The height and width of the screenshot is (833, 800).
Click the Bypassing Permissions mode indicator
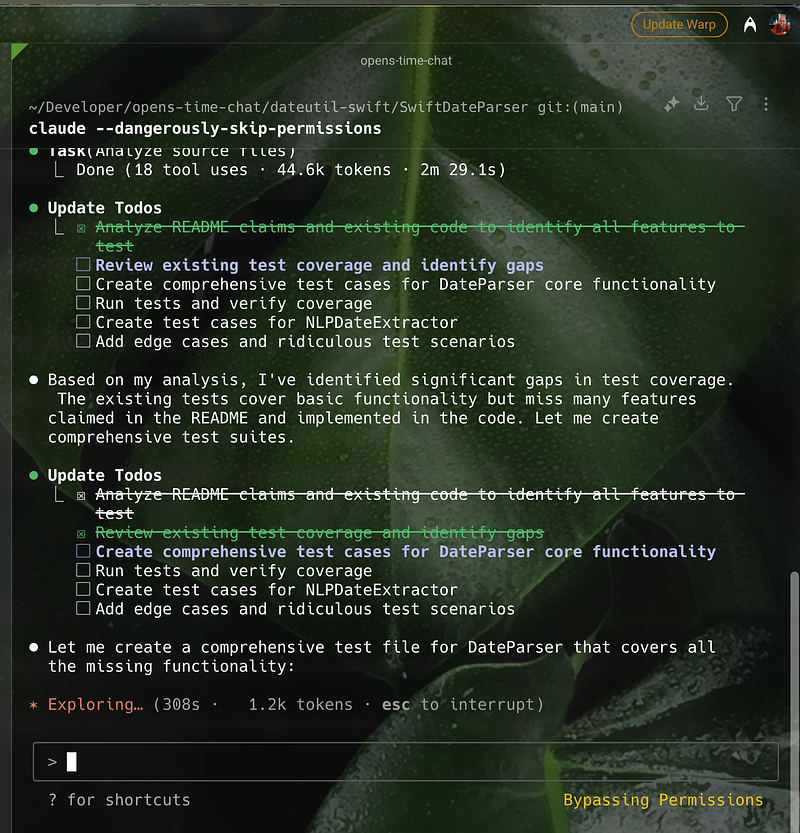[663, 800]
